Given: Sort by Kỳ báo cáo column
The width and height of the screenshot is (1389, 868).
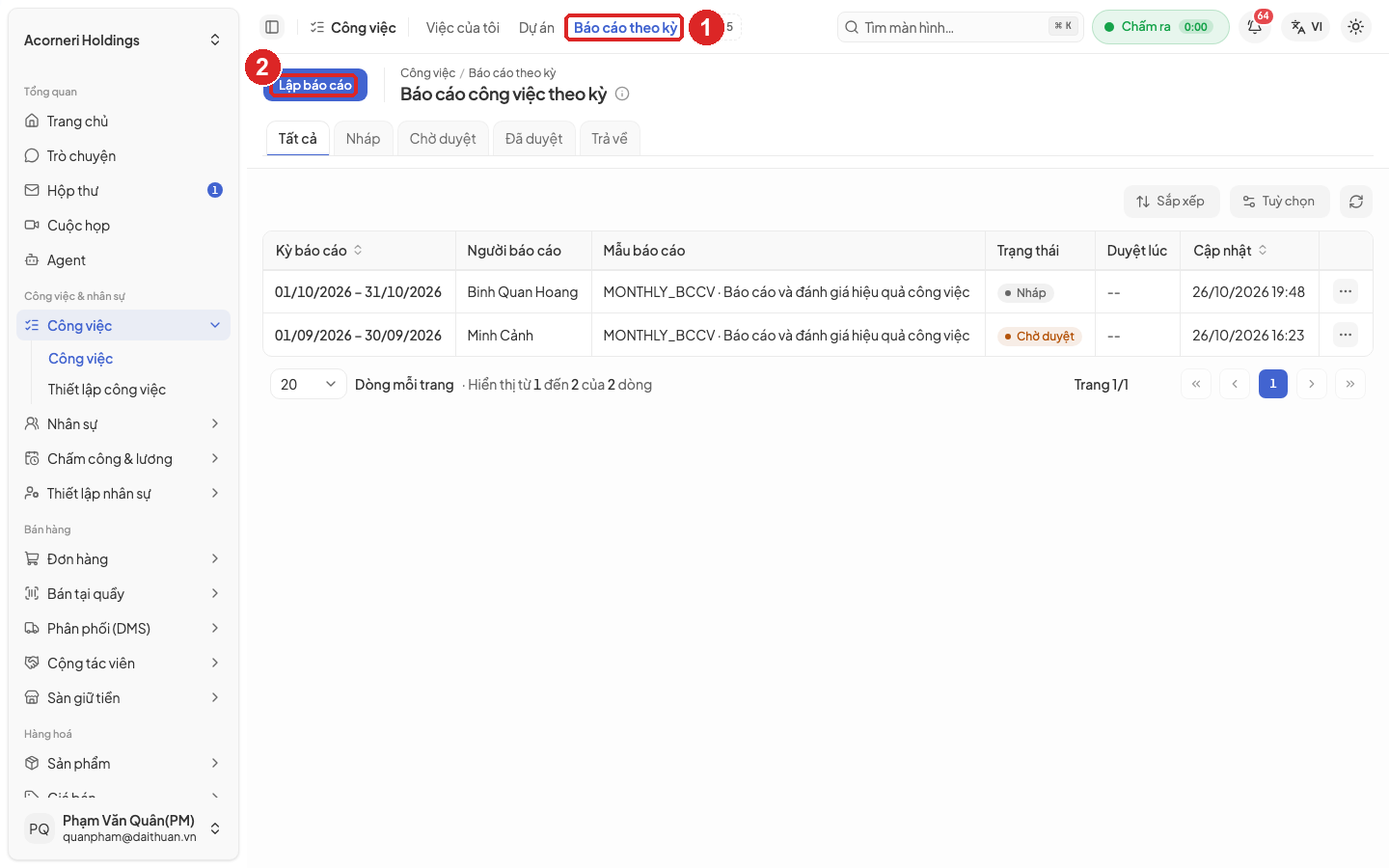Looking at the screenshot, I should coord(318,251).
